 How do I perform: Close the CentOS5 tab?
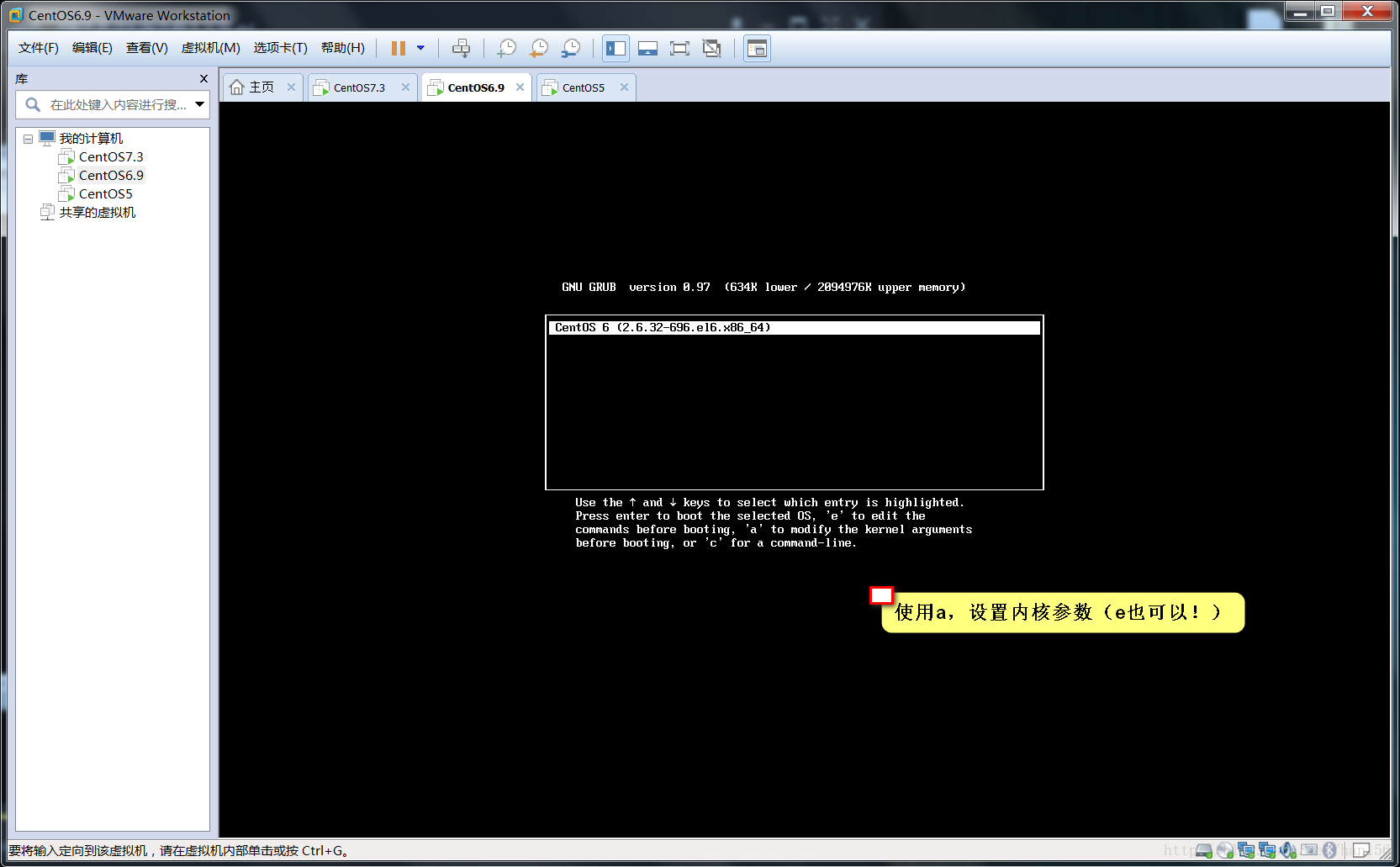point(624,87)
